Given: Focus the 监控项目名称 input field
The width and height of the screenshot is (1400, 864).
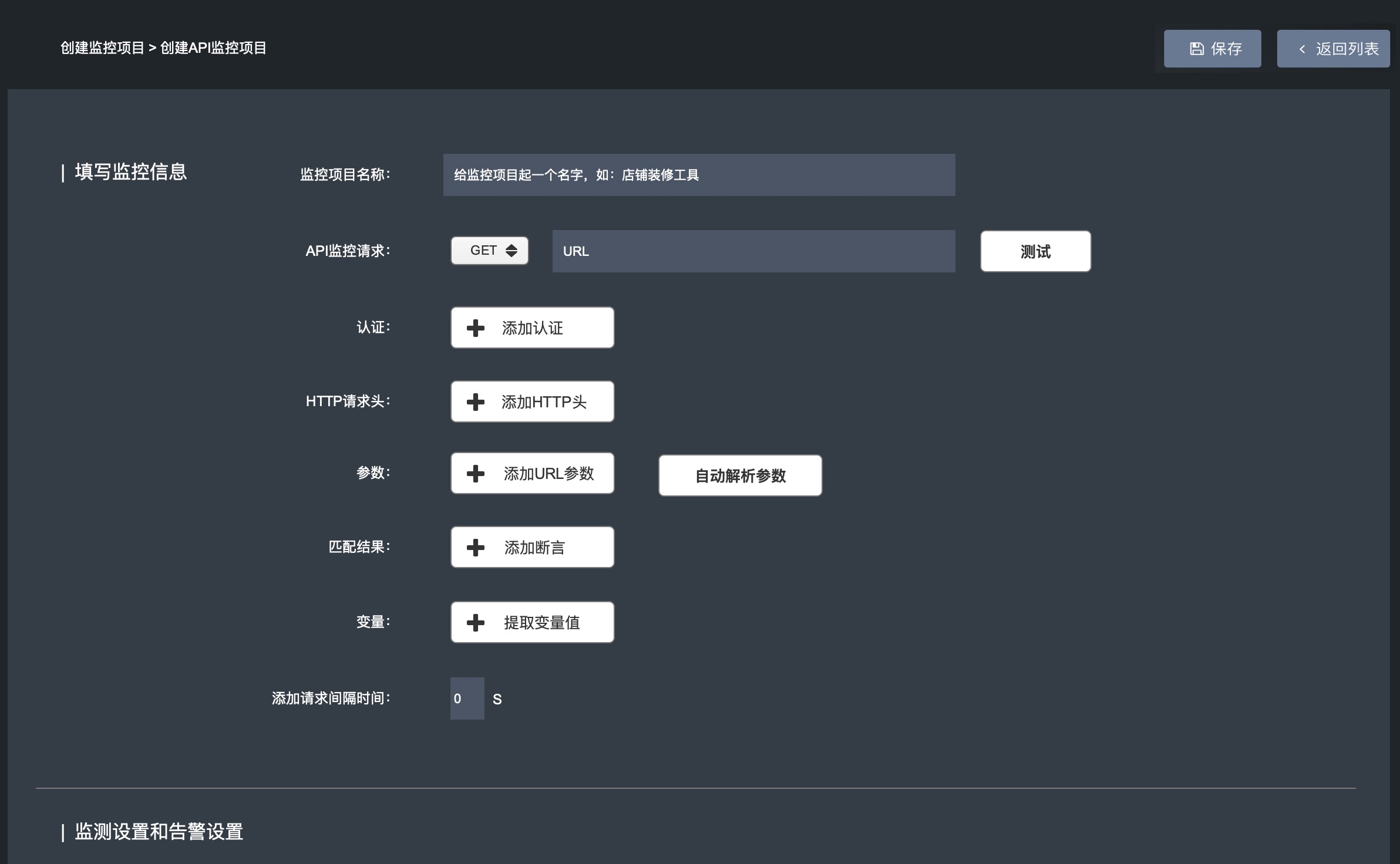Looking at the screenshot, I should 699,175.
